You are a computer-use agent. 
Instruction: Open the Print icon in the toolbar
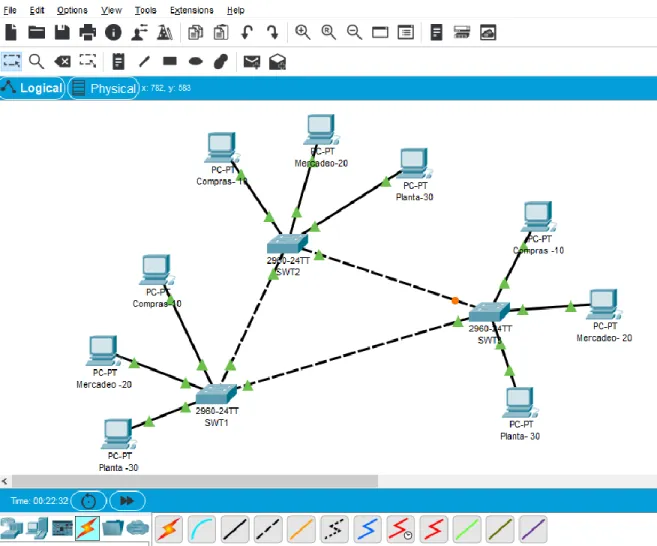pos(88,32)
